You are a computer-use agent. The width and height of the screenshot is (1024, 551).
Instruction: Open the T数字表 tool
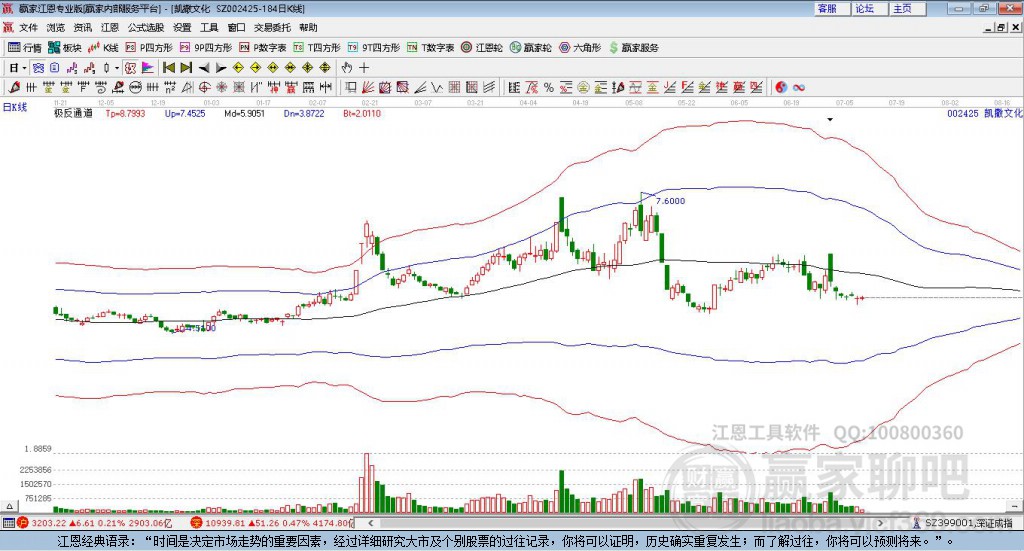430,48
